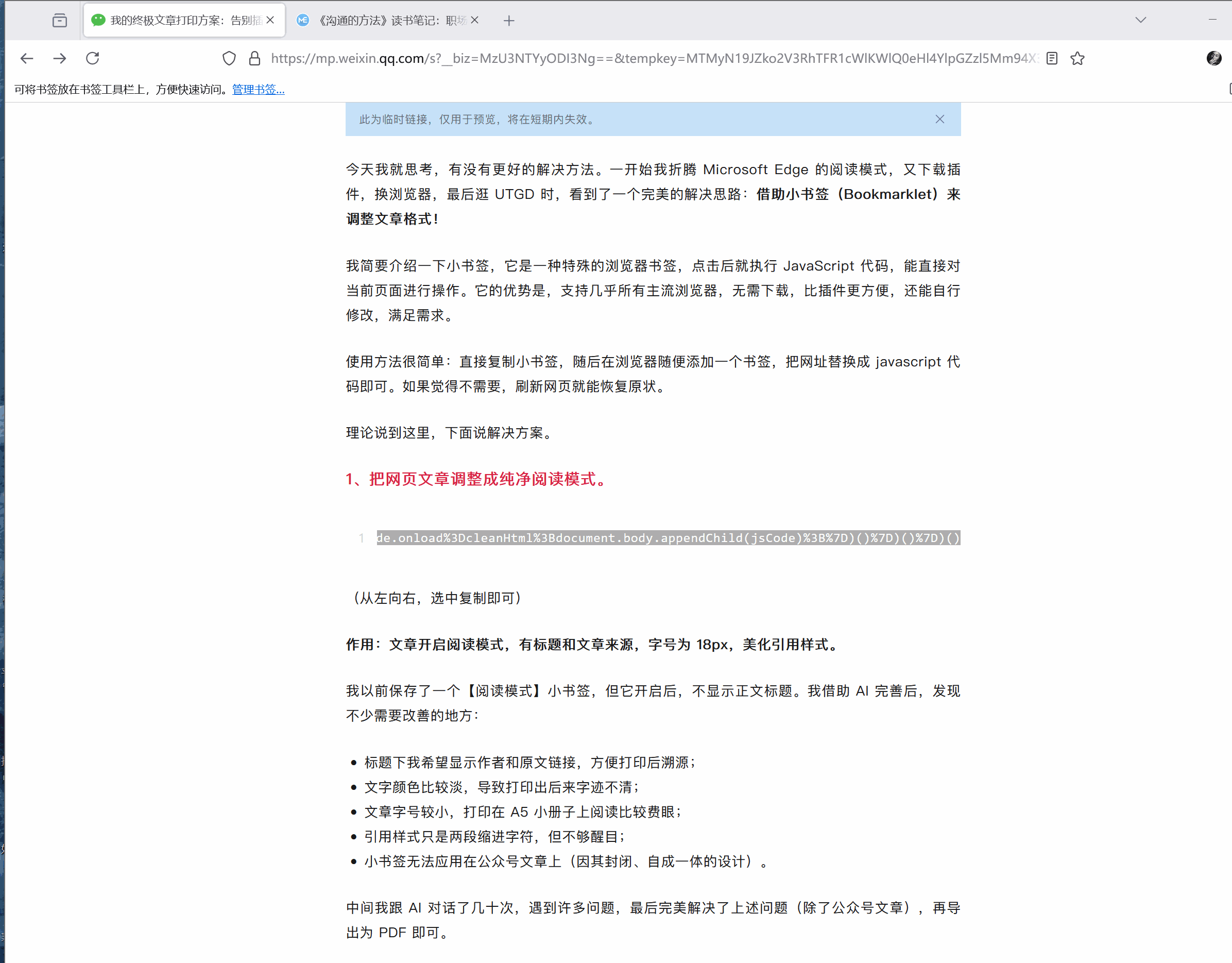Click bold text 借助小书签（Bookmarklet）来

(858, 194)
